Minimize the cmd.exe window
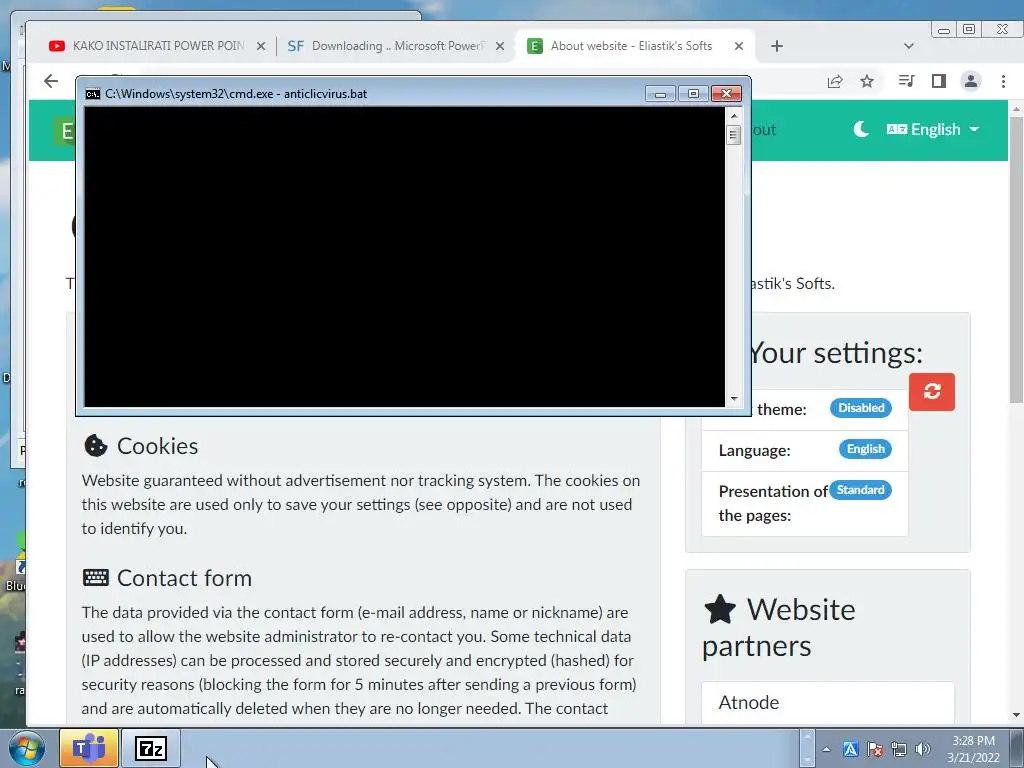This screenshot has width=1024, height=768. pos(660,94)
